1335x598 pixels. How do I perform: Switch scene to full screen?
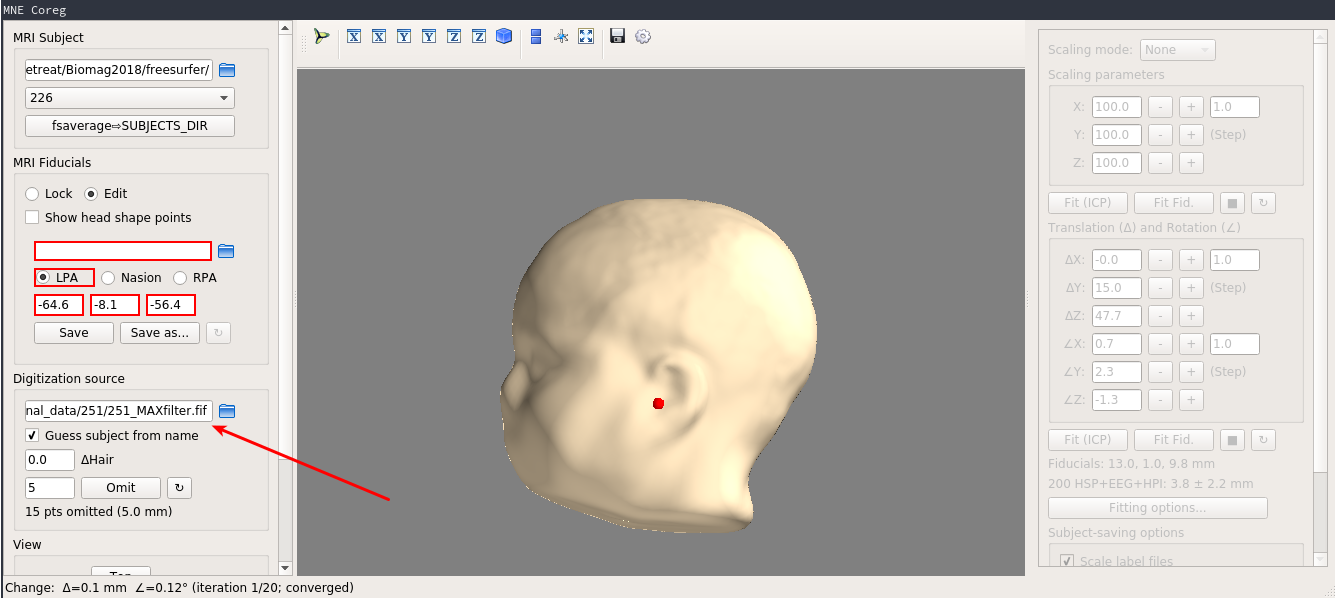click(x=586, y=36)
